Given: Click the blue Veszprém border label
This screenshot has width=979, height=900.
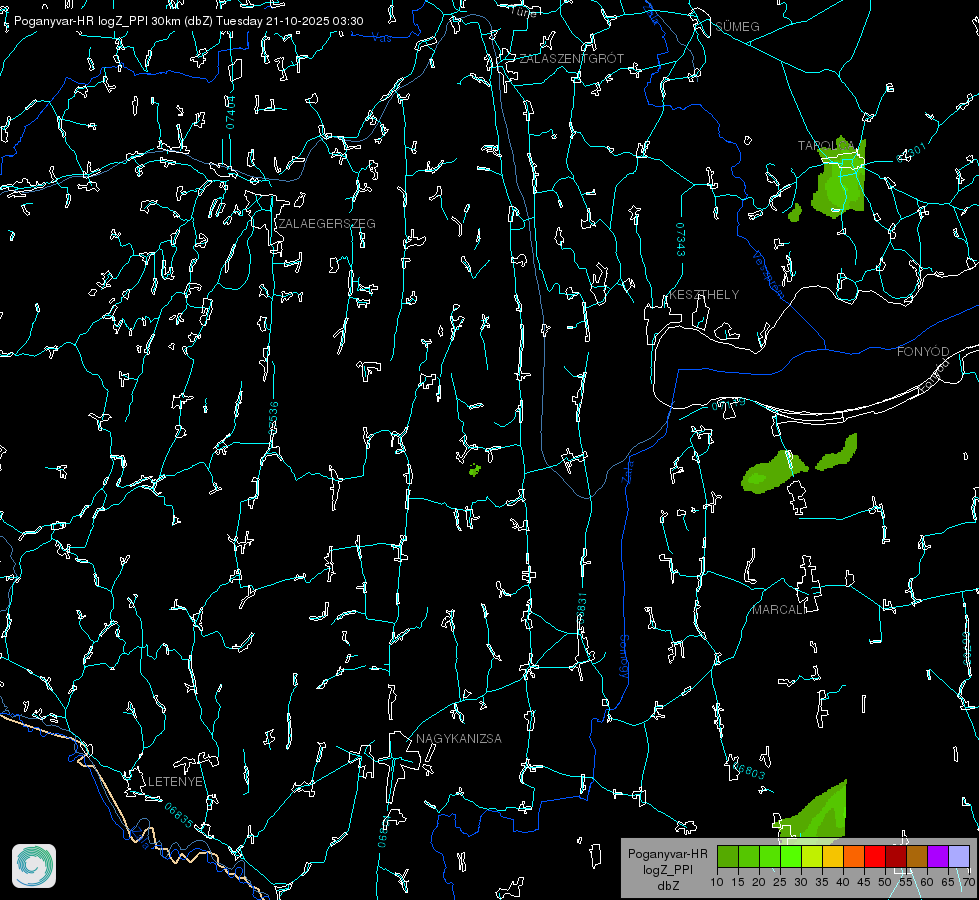Looking at the screenshot, I should (x=768, y=274).
